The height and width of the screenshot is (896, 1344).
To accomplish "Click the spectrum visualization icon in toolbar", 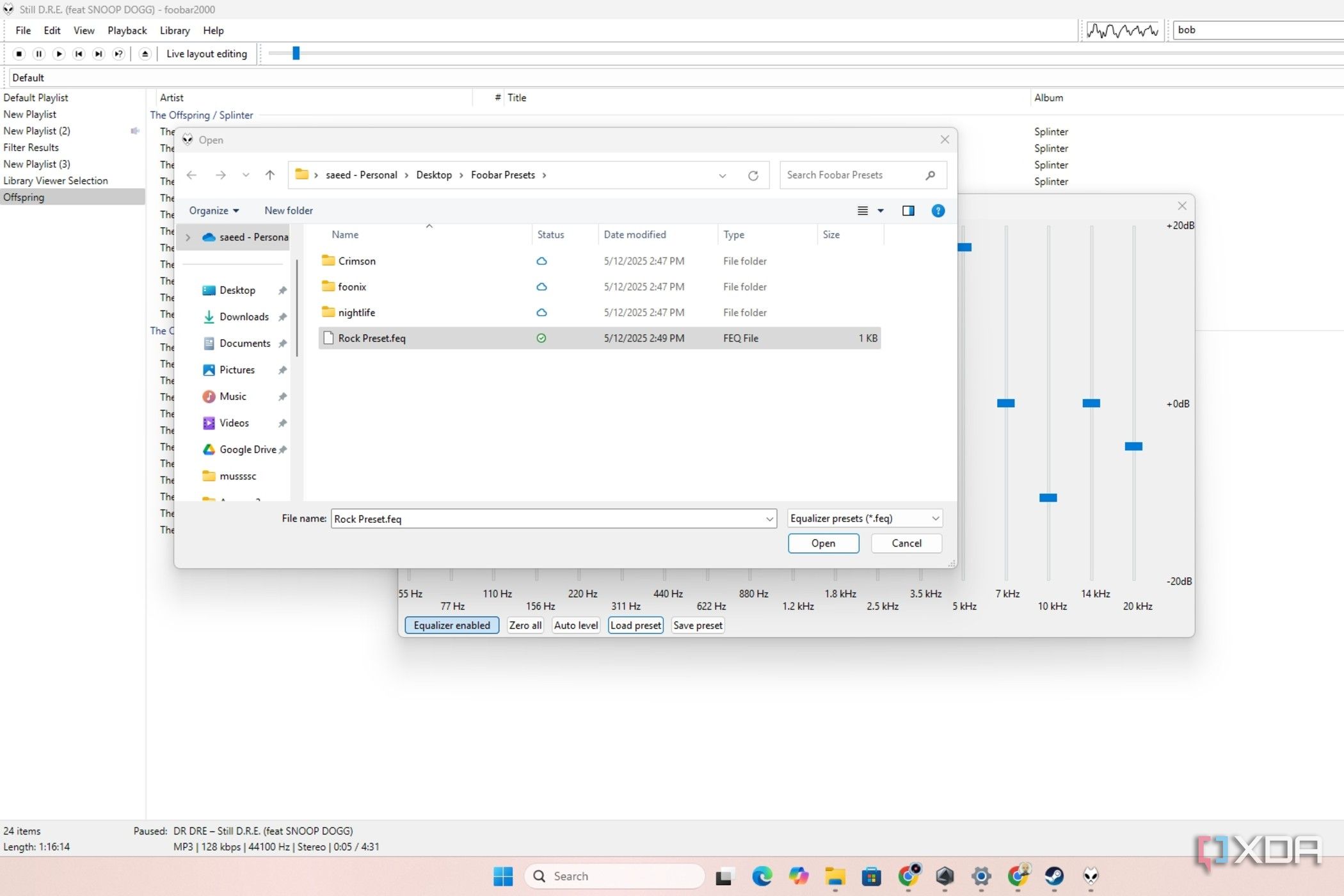I will pos(1123,30).
